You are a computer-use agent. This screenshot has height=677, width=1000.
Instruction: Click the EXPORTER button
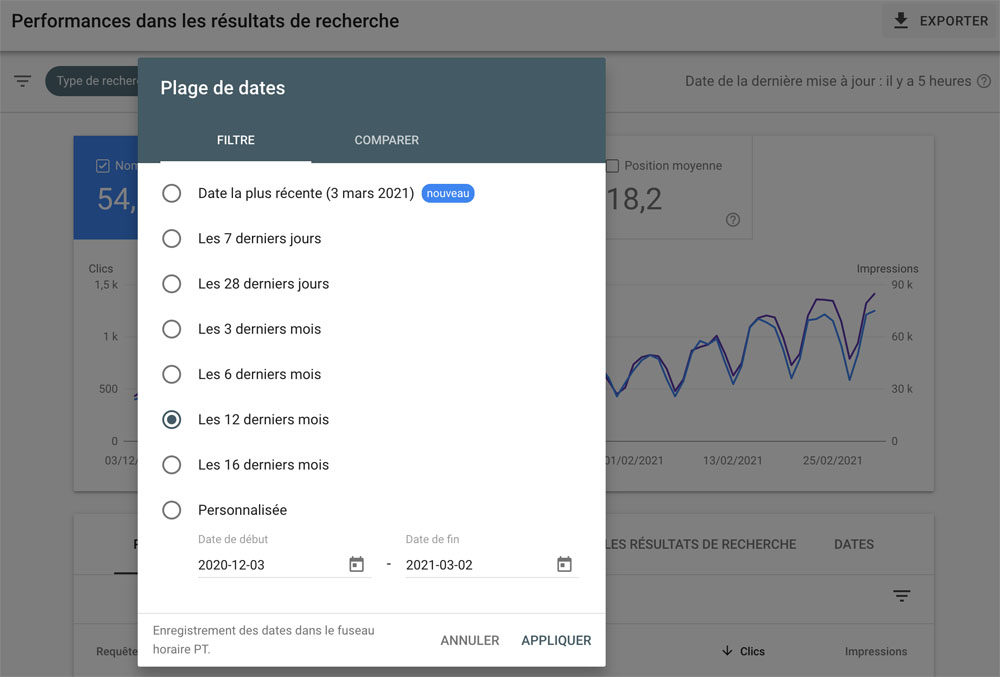pos(941,20)
